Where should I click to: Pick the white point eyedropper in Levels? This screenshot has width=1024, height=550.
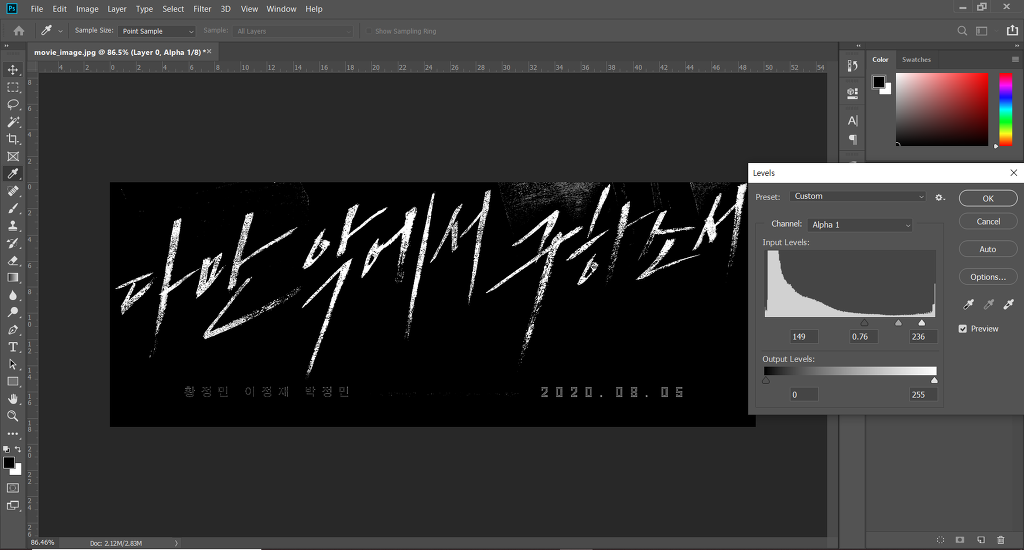pos(1009,304)
